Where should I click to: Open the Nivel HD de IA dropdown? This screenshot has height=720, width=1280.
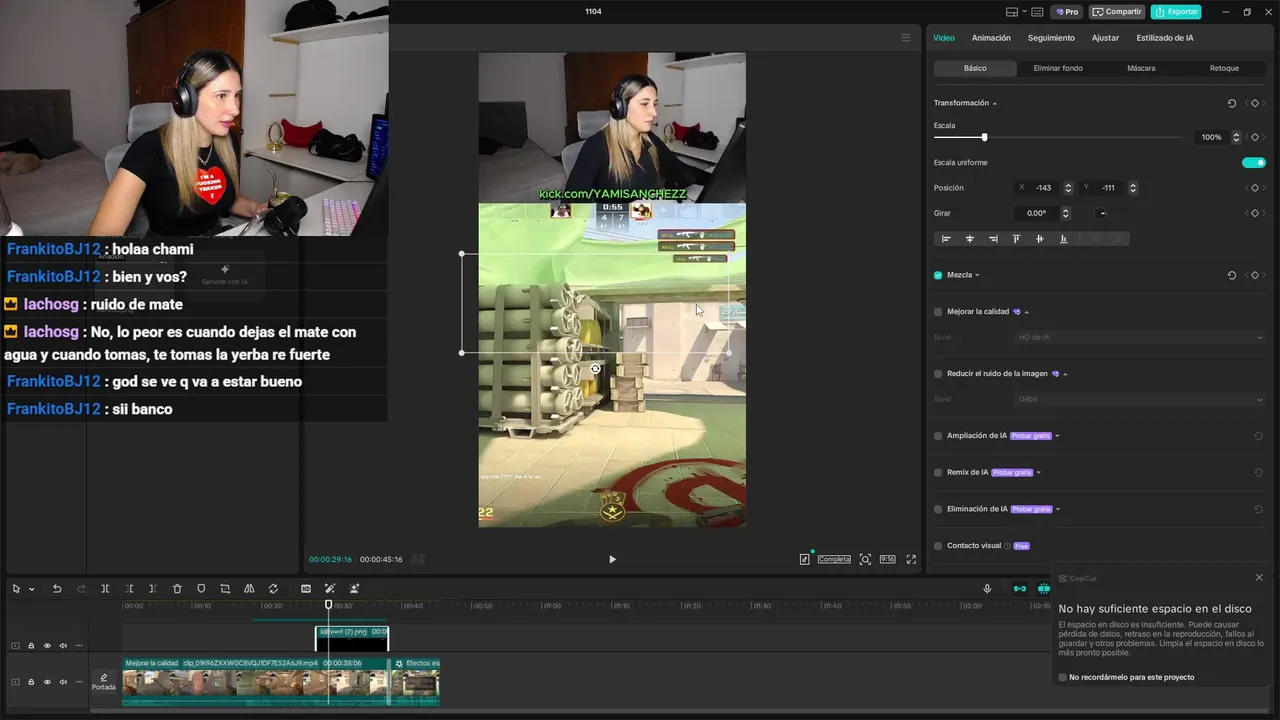pyautogui.click(x=1140, y=337)
